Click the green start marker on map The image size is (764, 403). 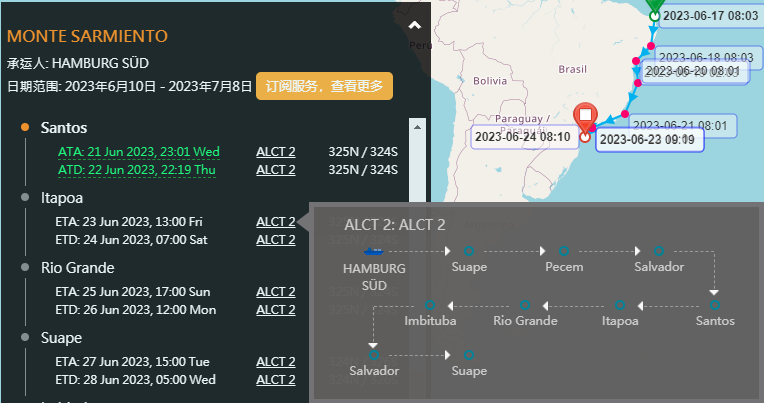pyautogui.click(x=654, y=8)
